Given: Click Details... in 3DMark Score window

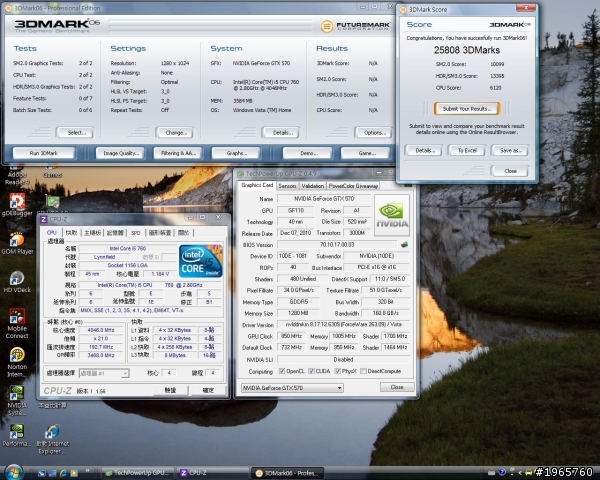Looking at the screenshot, I should point(424,150).
